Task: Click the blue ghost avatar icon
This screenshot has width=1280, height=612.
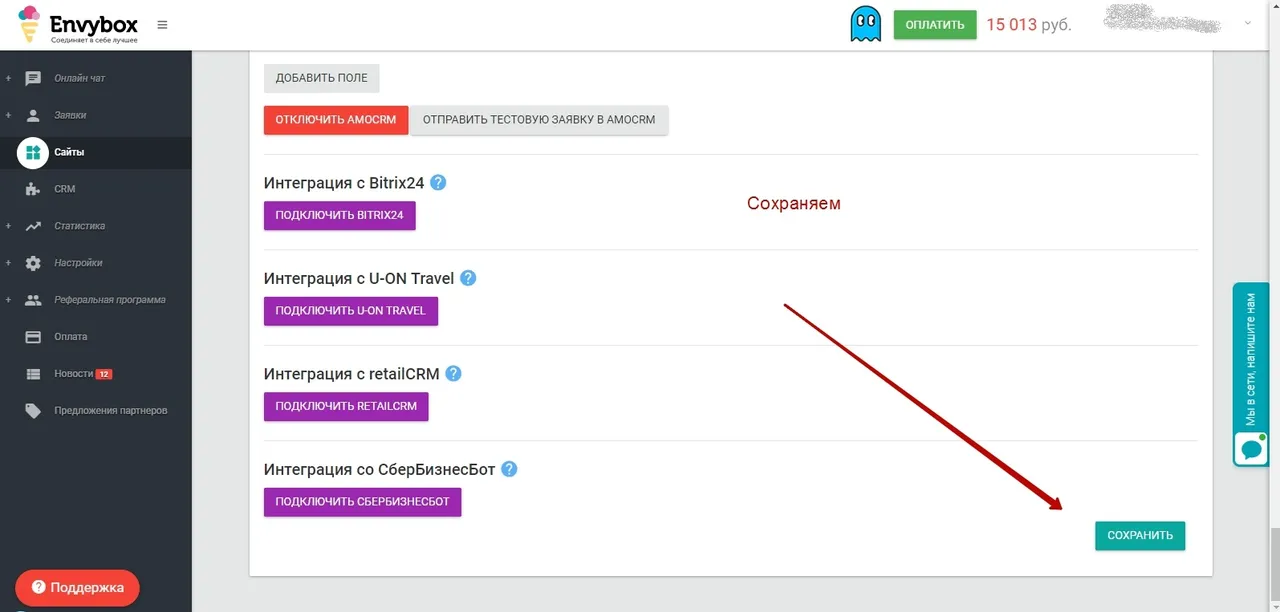Action: coord(865,24)
